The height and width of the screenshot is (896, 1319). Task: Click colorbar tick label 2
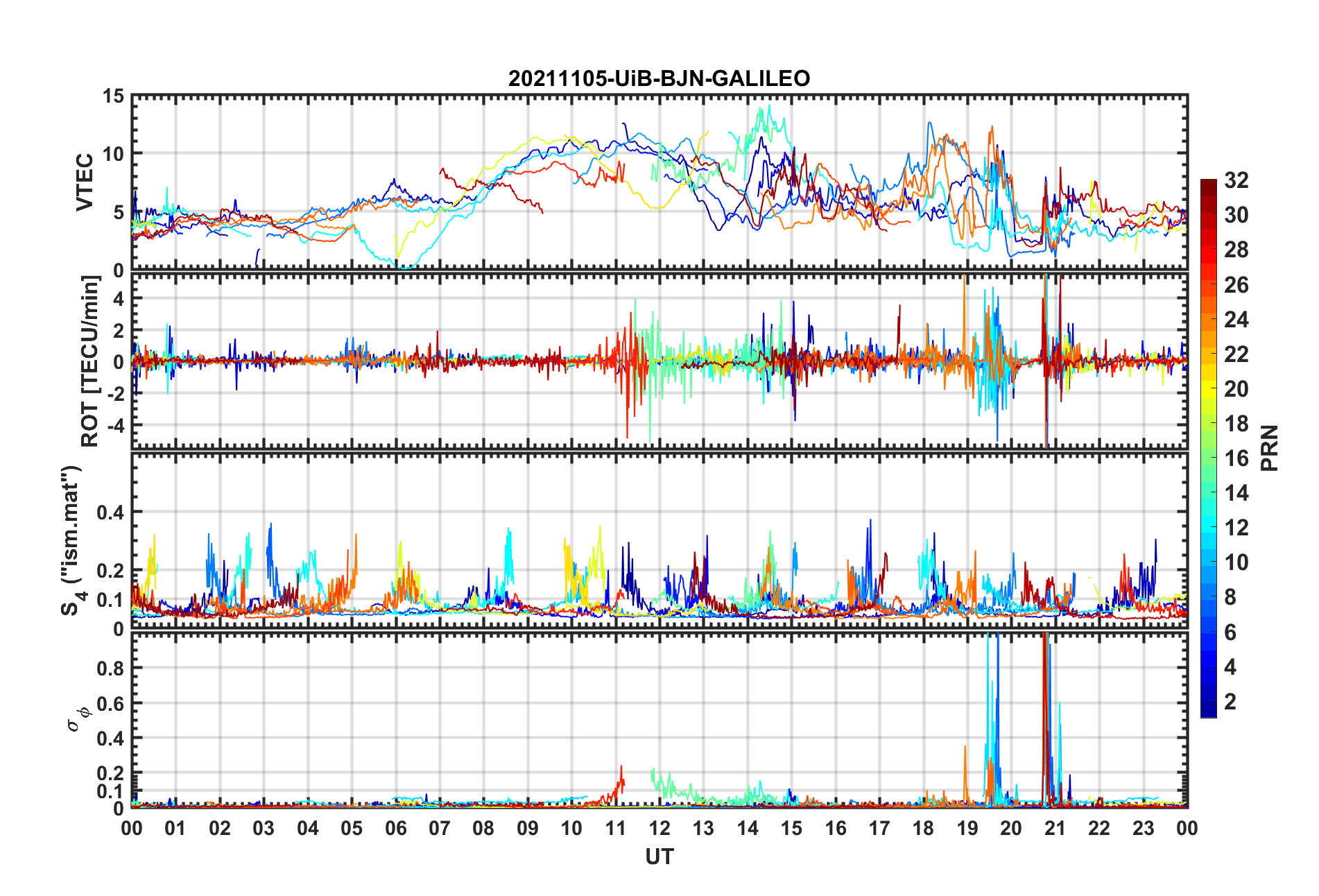tap(1230, 701)
